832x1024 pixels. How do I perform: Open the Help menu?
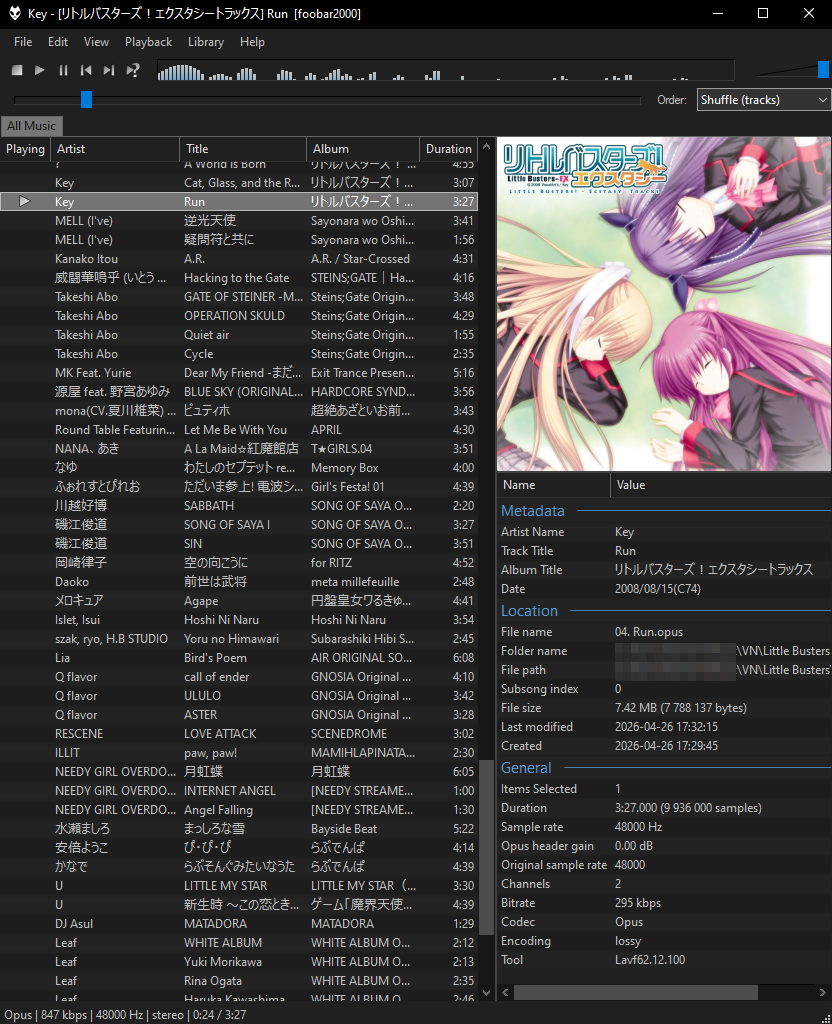click(252, 42)
